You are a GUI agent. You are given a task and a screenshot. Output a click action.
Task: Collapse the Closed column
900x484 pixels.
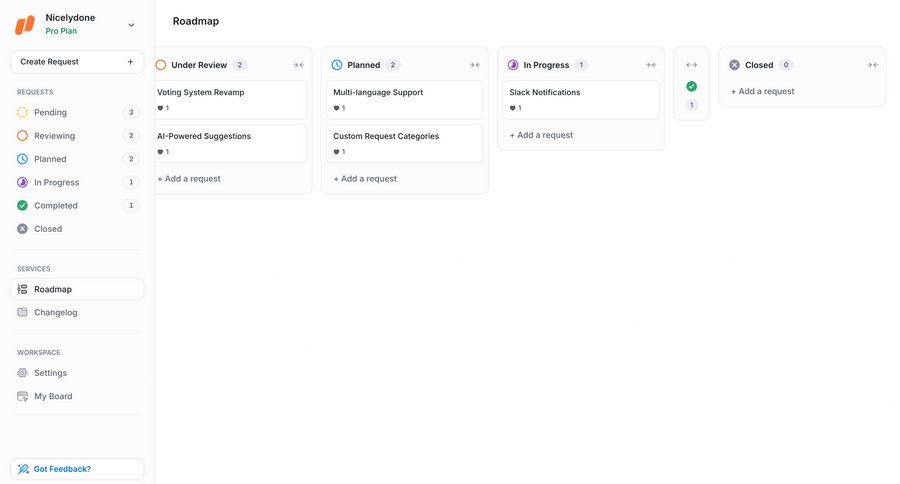point(872,65)
